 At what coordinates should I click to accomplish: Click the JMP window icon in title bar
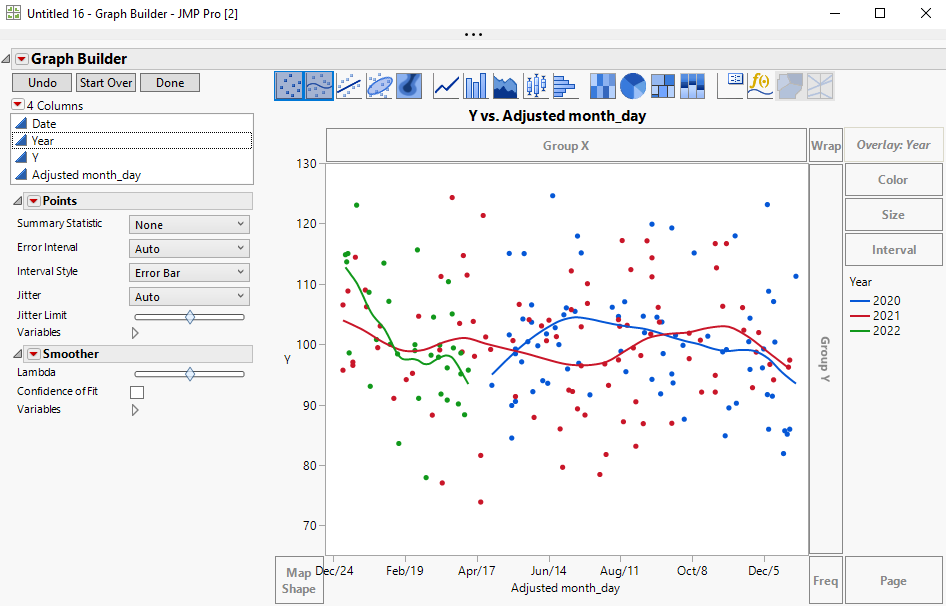[13, 13]
